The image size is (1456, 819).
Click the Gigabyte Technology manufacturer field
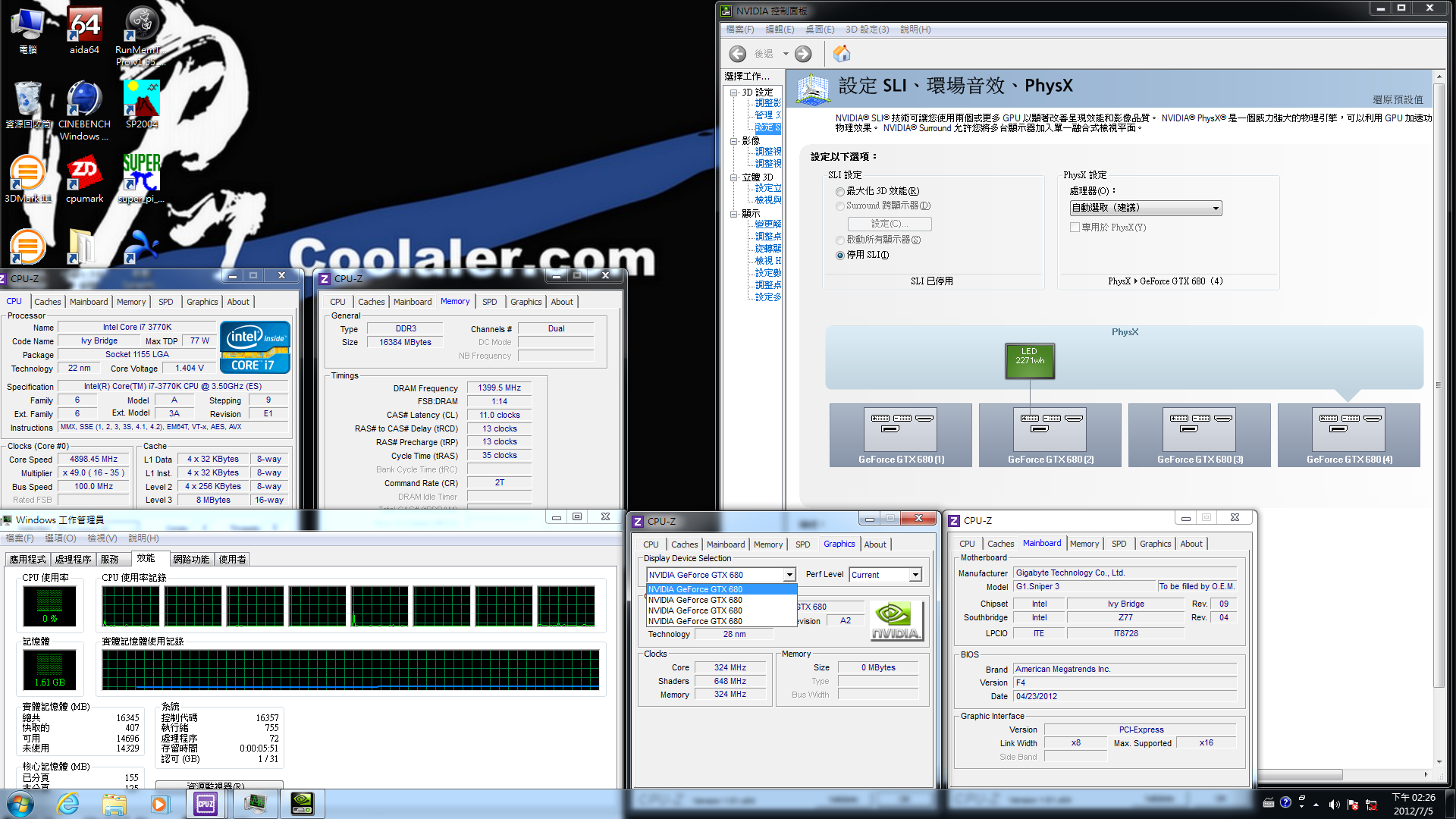pyautogui.click(x=1125, y=573)
